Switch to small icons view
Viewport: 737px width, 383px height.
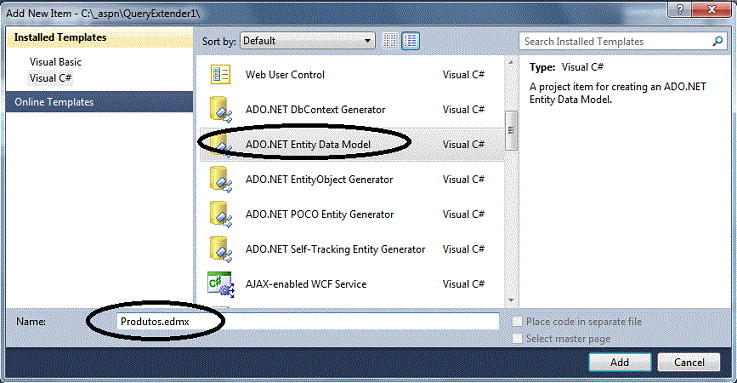click(x=390, y=41)
